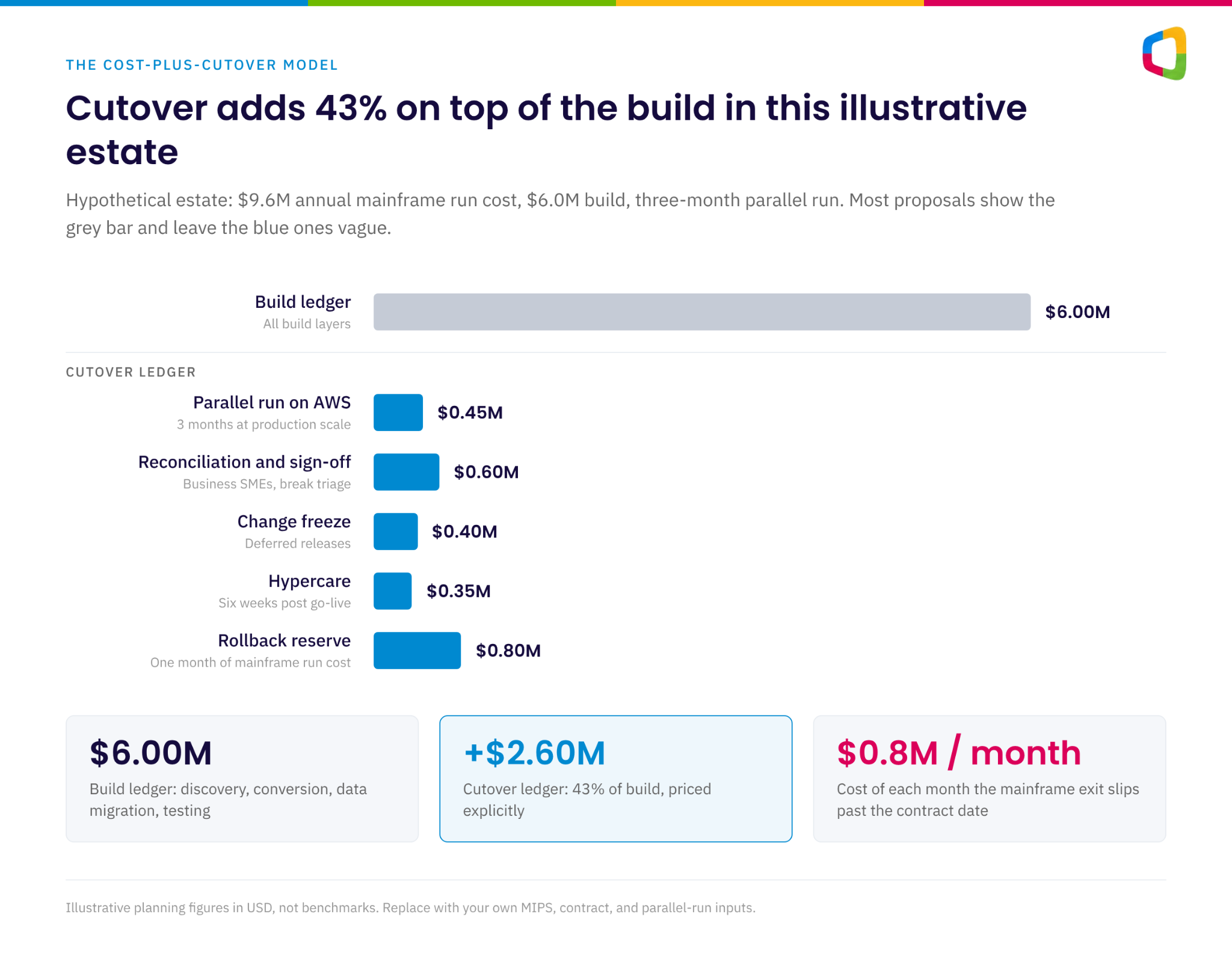Click the main title 'Cutover adds 43%'
This screenshot has width=1232, height=959.
546,130
